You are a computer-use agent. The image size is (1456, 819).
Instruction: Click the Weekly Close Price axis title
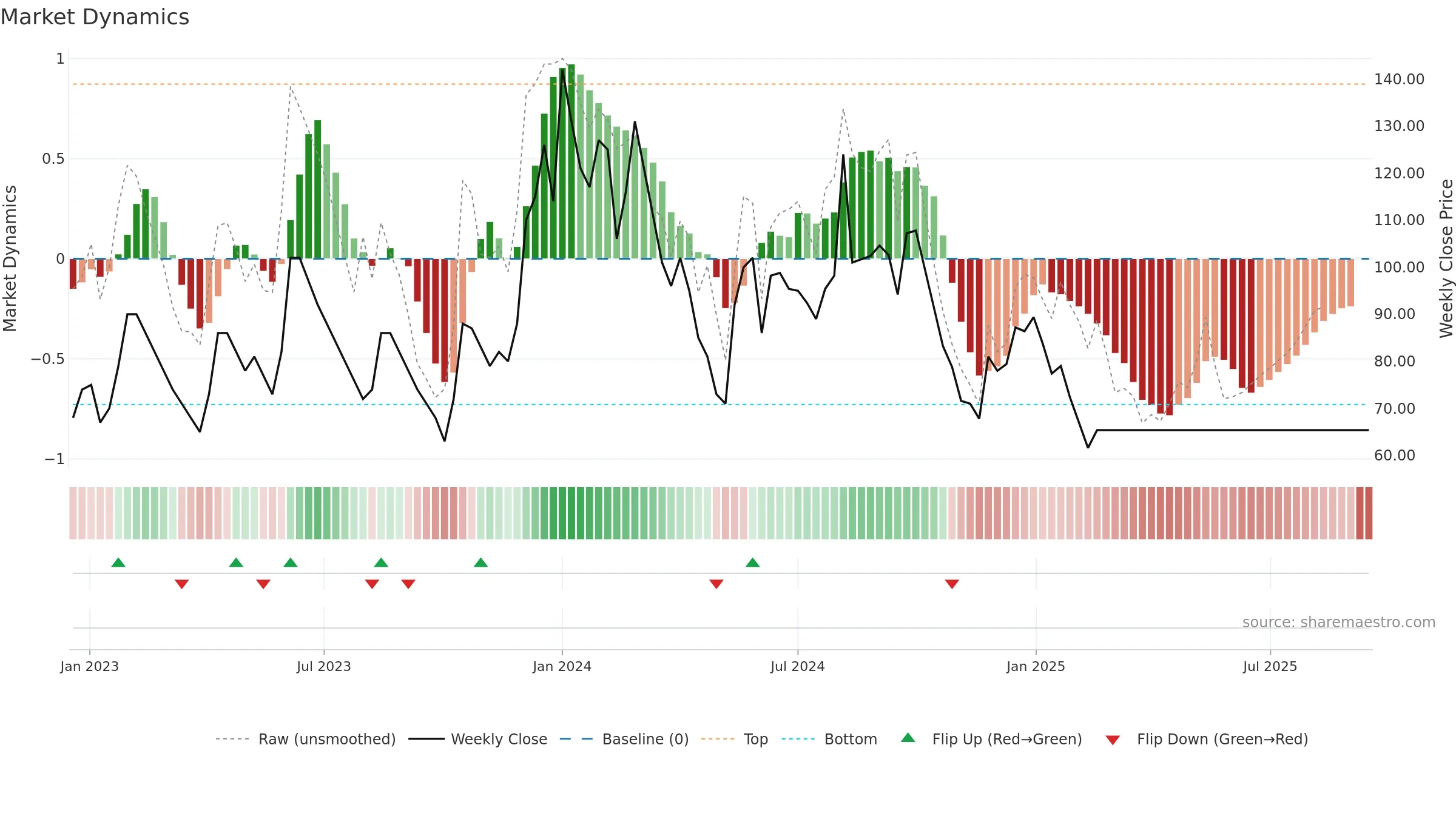(x=1447, y=258)
